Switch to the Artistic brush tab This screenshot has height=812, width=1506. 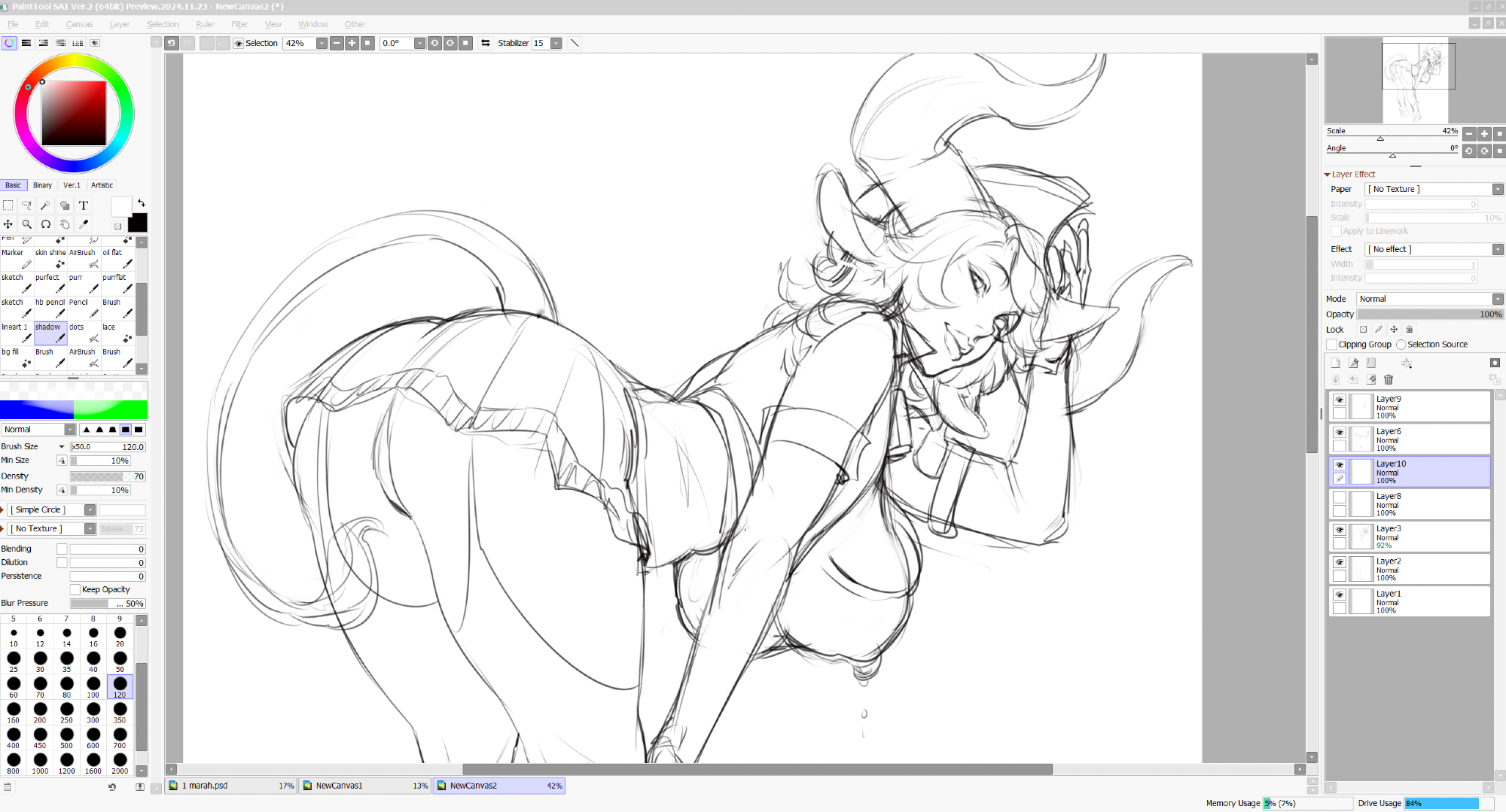click(x=102, y=185)
